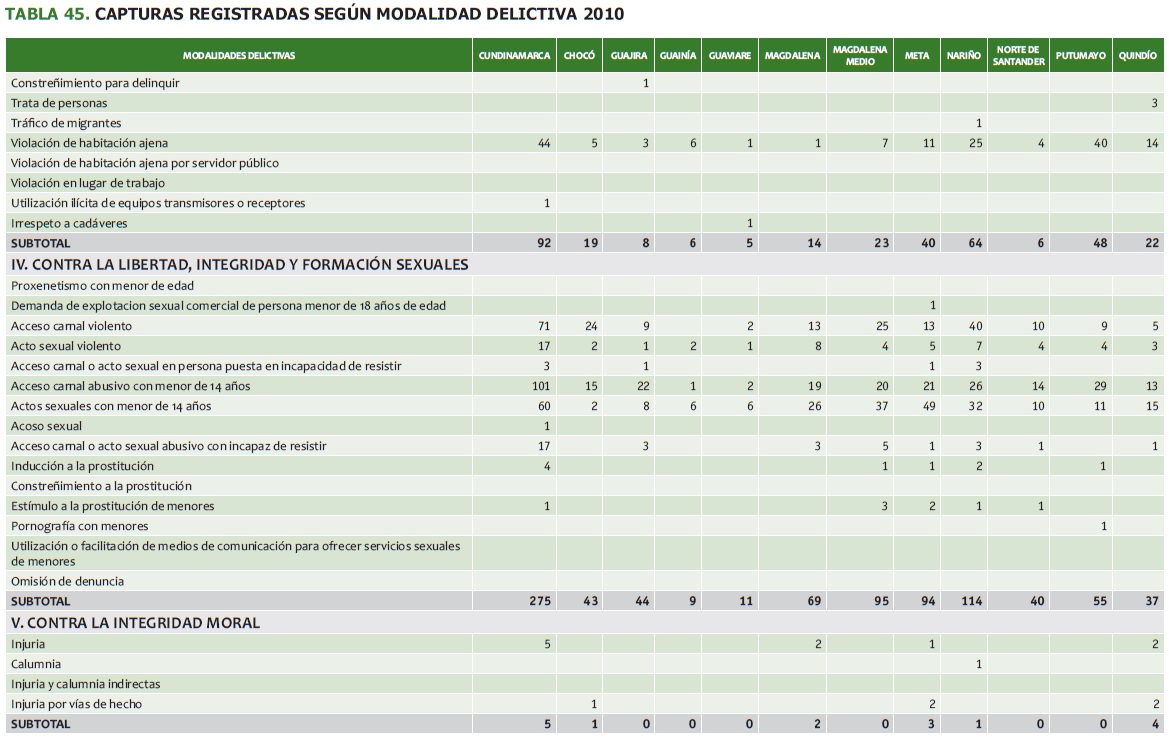Click heading 'IV. CONTRA LA LIBERTAD, INTEGRIDAD Y FORMACIÓN SEXUALES'
The image size is (1169, 741).
coord(239,265)
